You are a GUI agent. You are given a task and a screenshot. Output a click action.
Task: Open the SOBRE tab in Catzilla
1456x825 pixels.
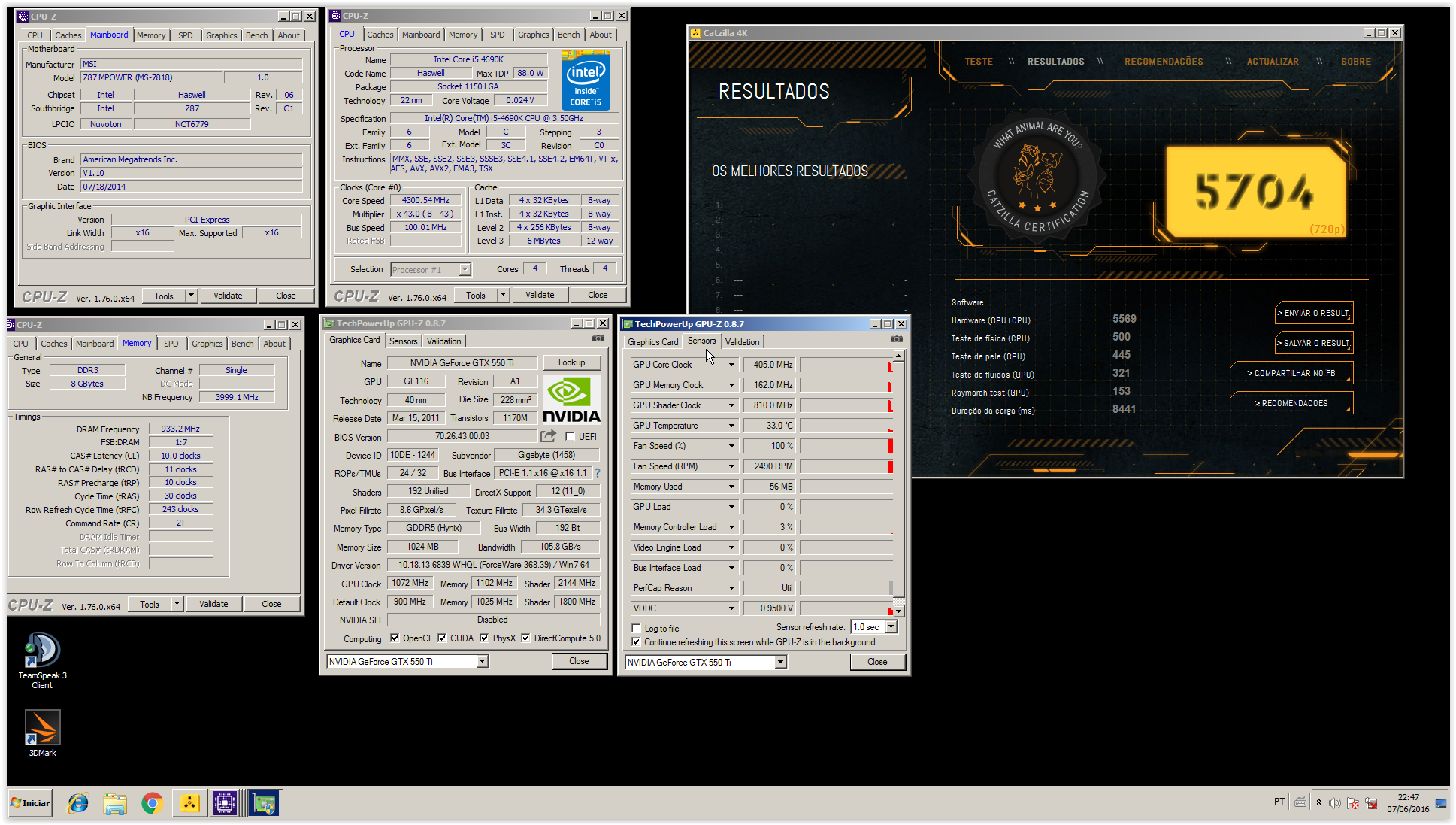(x=1355, y=62)
